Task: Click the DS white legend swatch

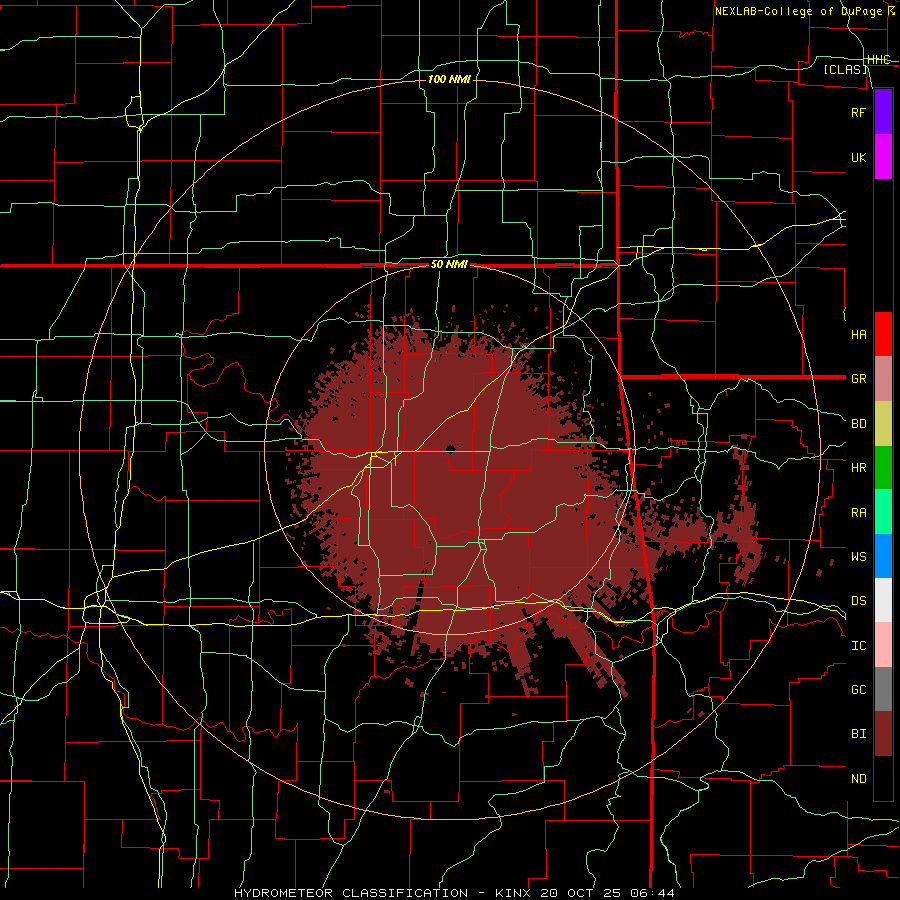Action: (883, 600)
